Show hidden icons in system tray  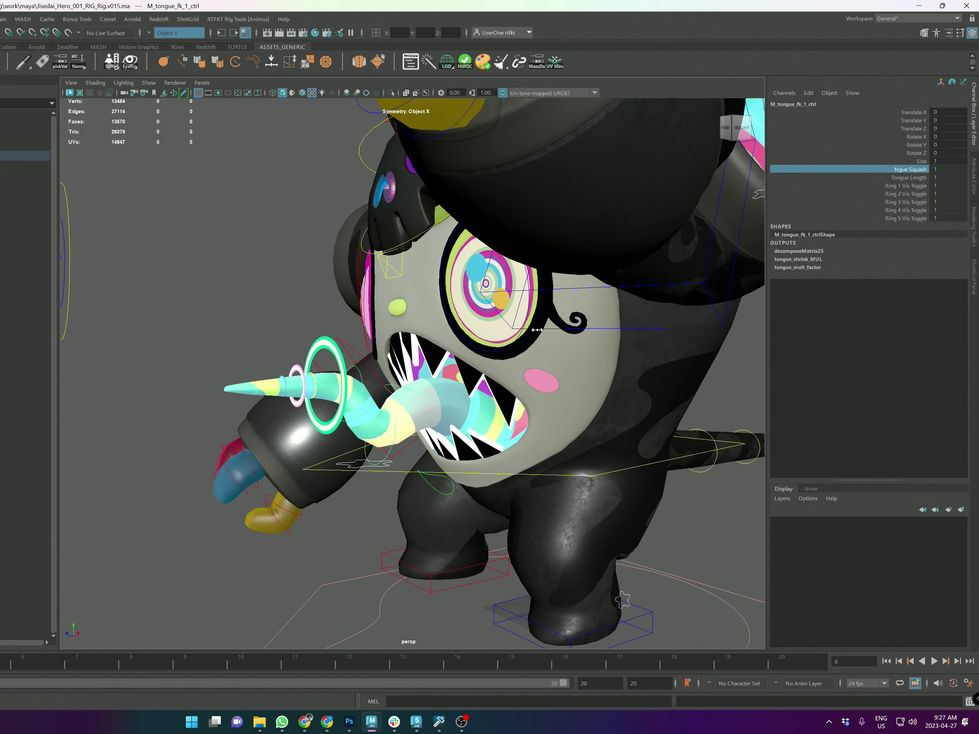point(829,722)
